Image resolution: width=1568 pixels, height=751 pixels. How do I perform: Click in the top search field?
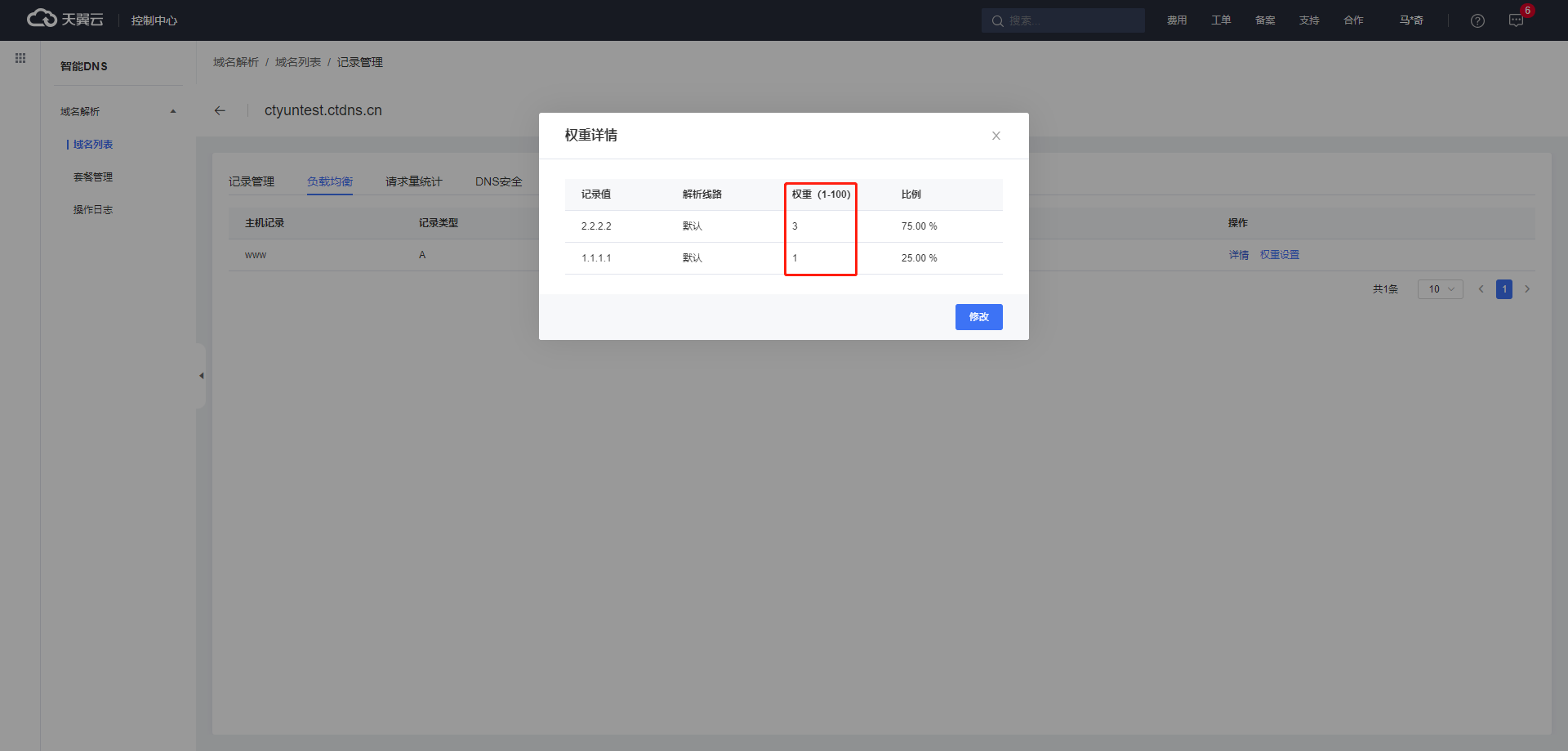(1063, 20)
